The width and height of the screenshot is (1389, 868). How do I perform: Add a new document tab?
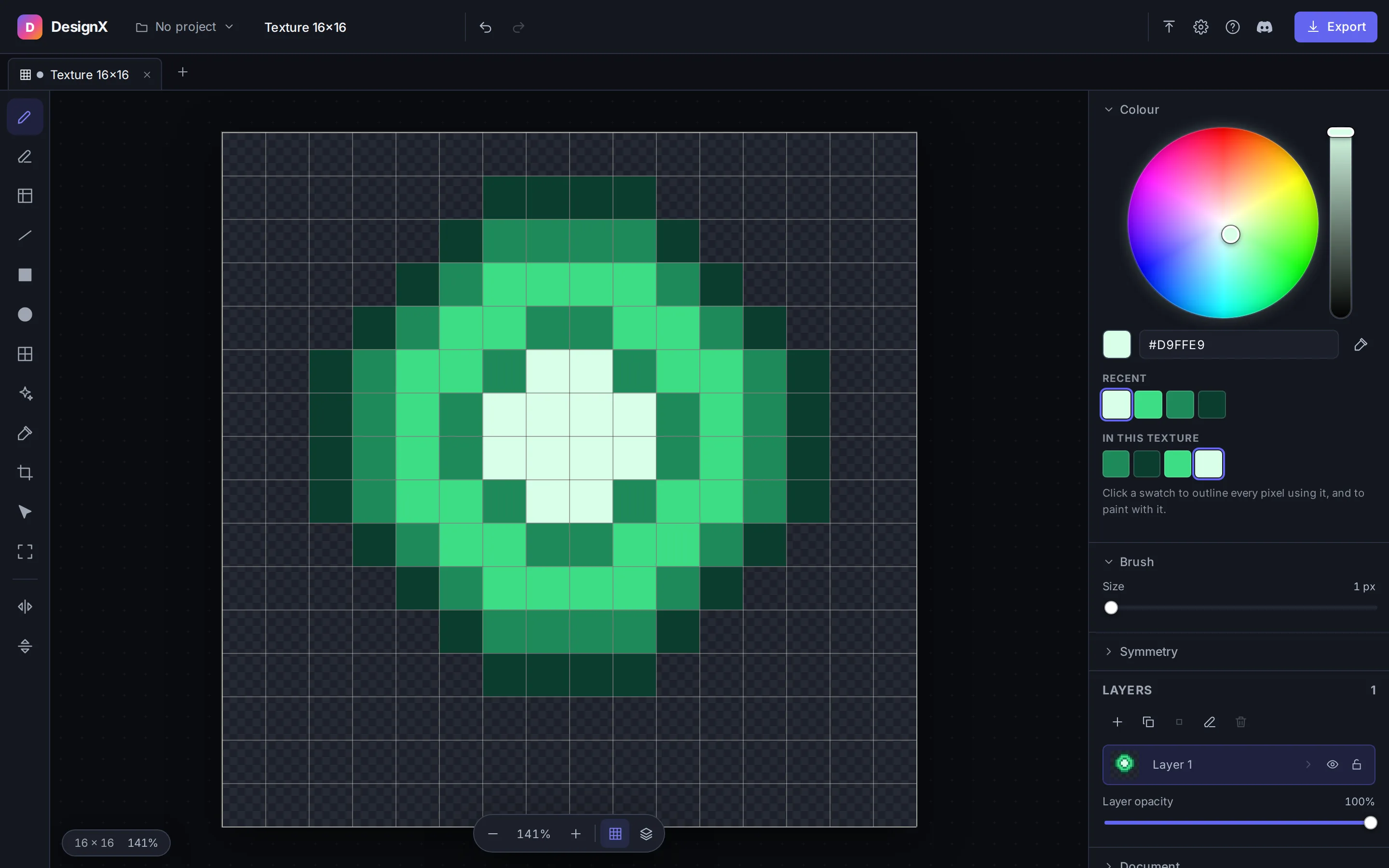pyautogui.click(x=182, y=72)
